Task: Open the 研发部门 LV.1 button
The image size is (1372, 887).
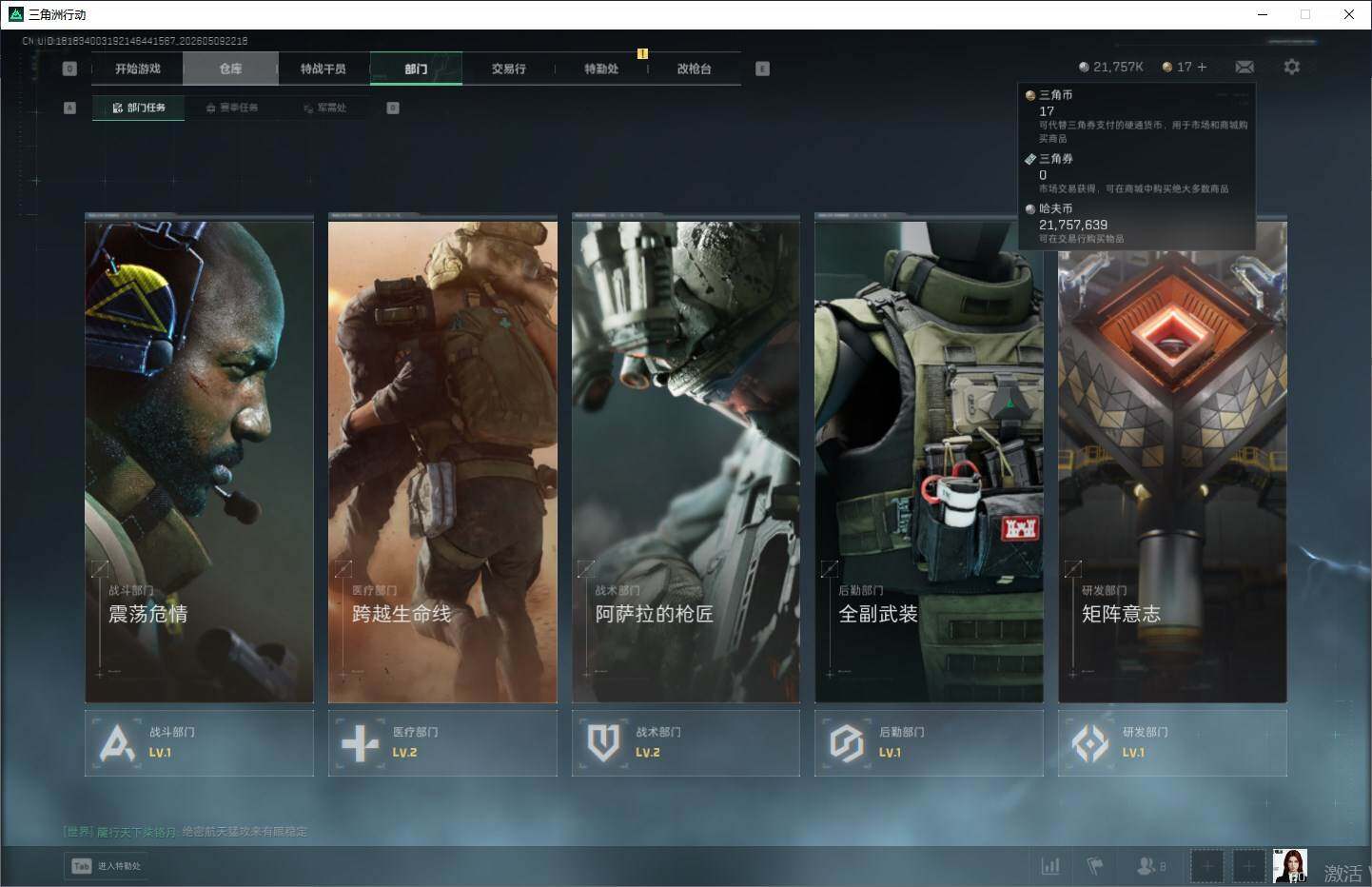Action: 1172,743
